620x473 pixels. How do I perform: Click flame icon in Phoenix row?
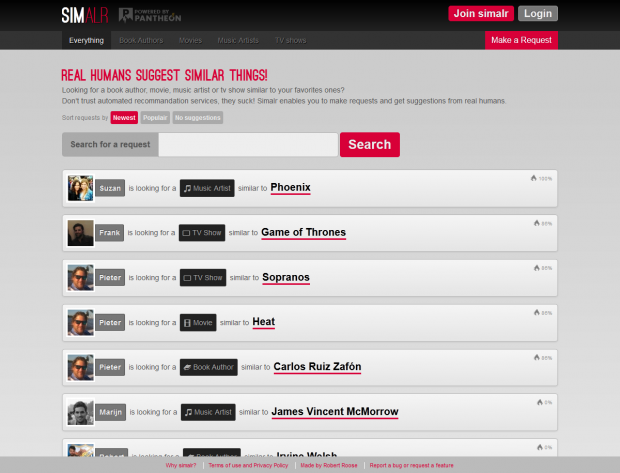click(534, 178)
